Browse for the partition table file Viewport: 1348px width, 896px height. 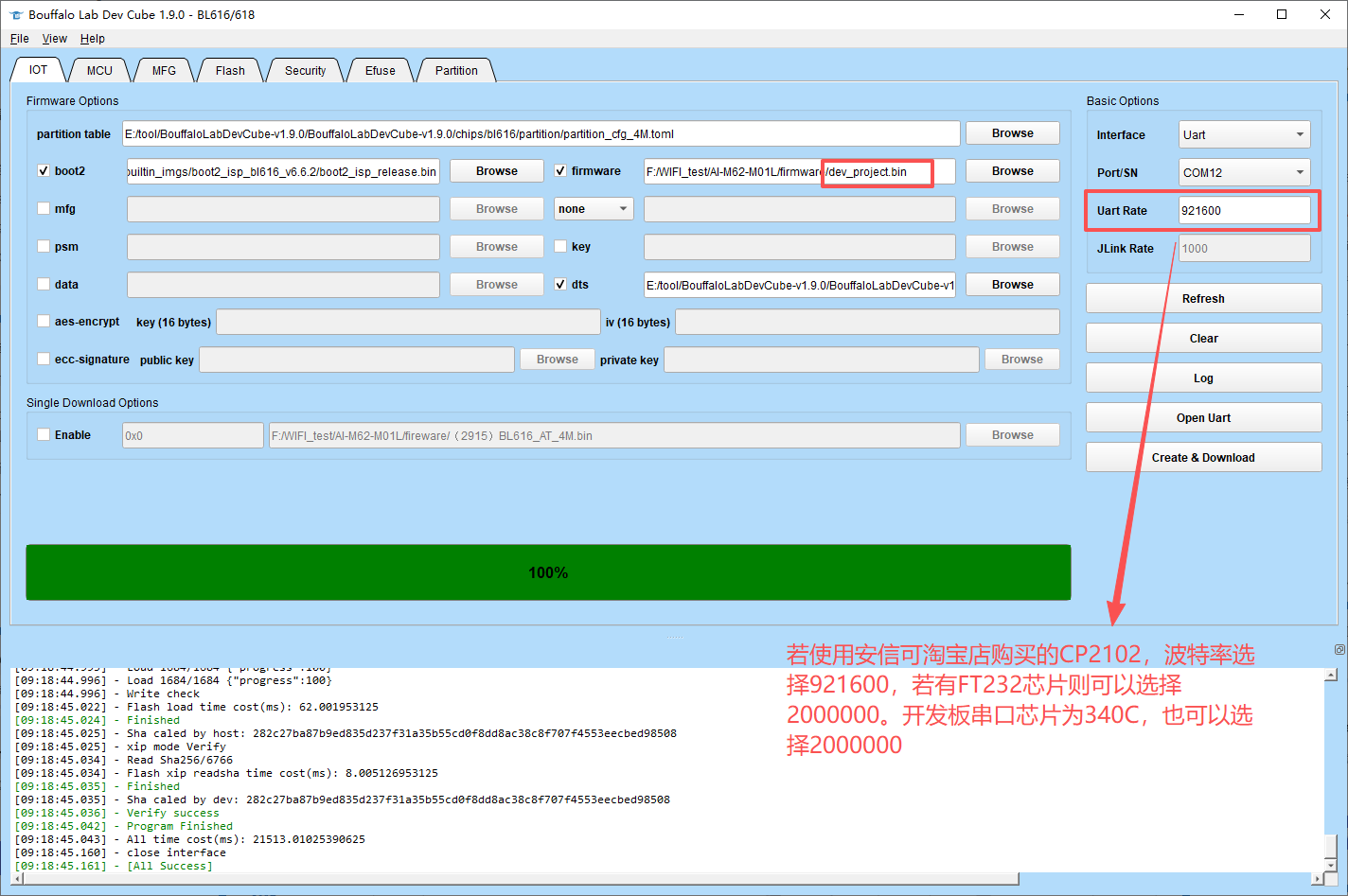tap(1013, 133)
